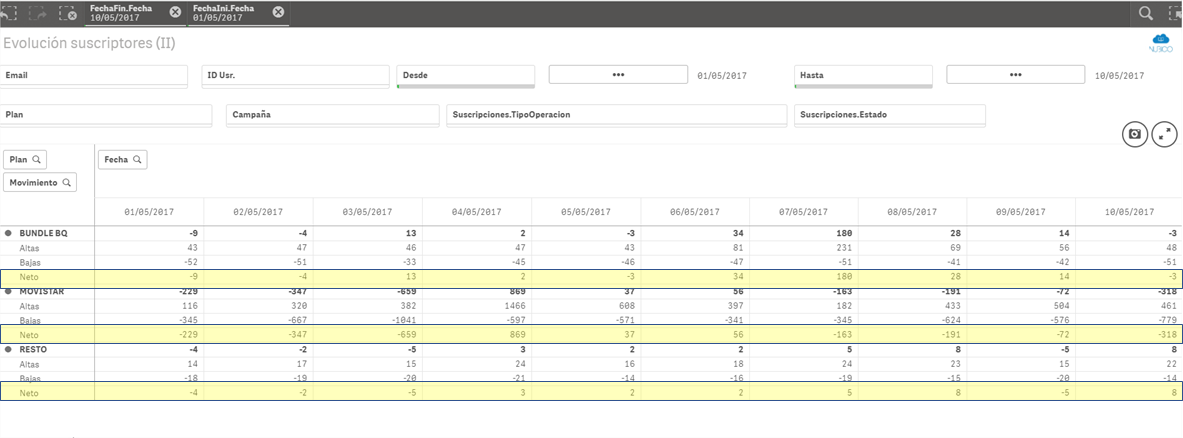Remove the FechaIni.Fecha selection
The width and height of the screenshot is (1183, 438).
[278, 12]
